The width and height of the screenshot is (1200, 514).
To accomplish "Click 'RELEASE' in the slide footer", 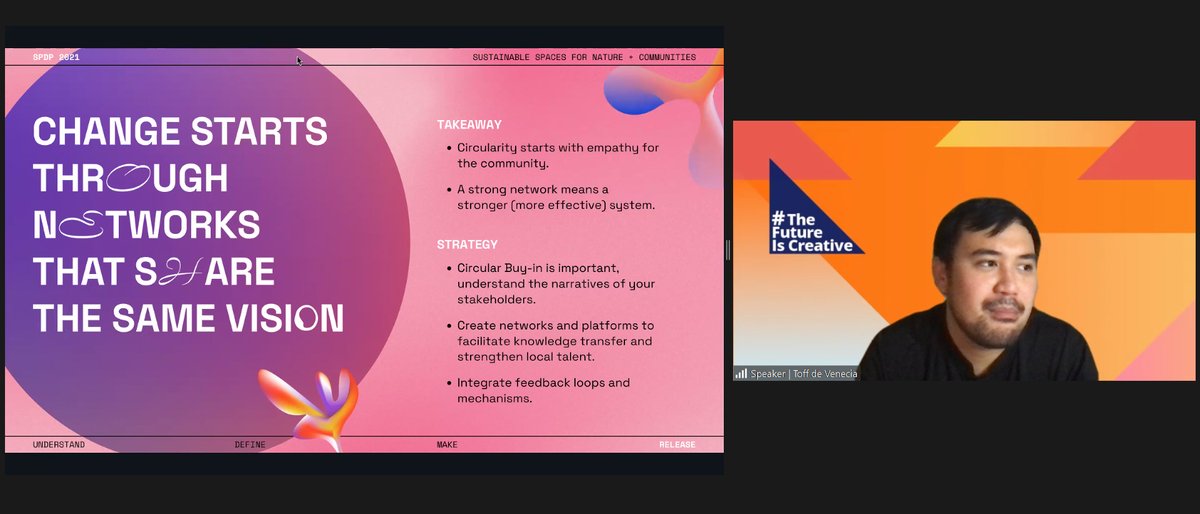I will point(677,444).
